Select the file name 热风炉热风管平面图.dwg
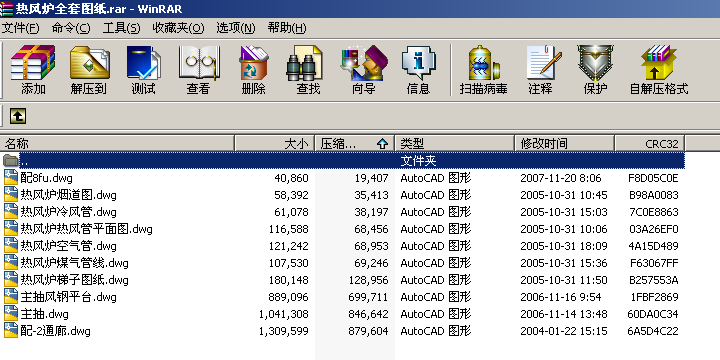Image resolution: width=720 pixels, height=360 pixels. pos(86,229)
